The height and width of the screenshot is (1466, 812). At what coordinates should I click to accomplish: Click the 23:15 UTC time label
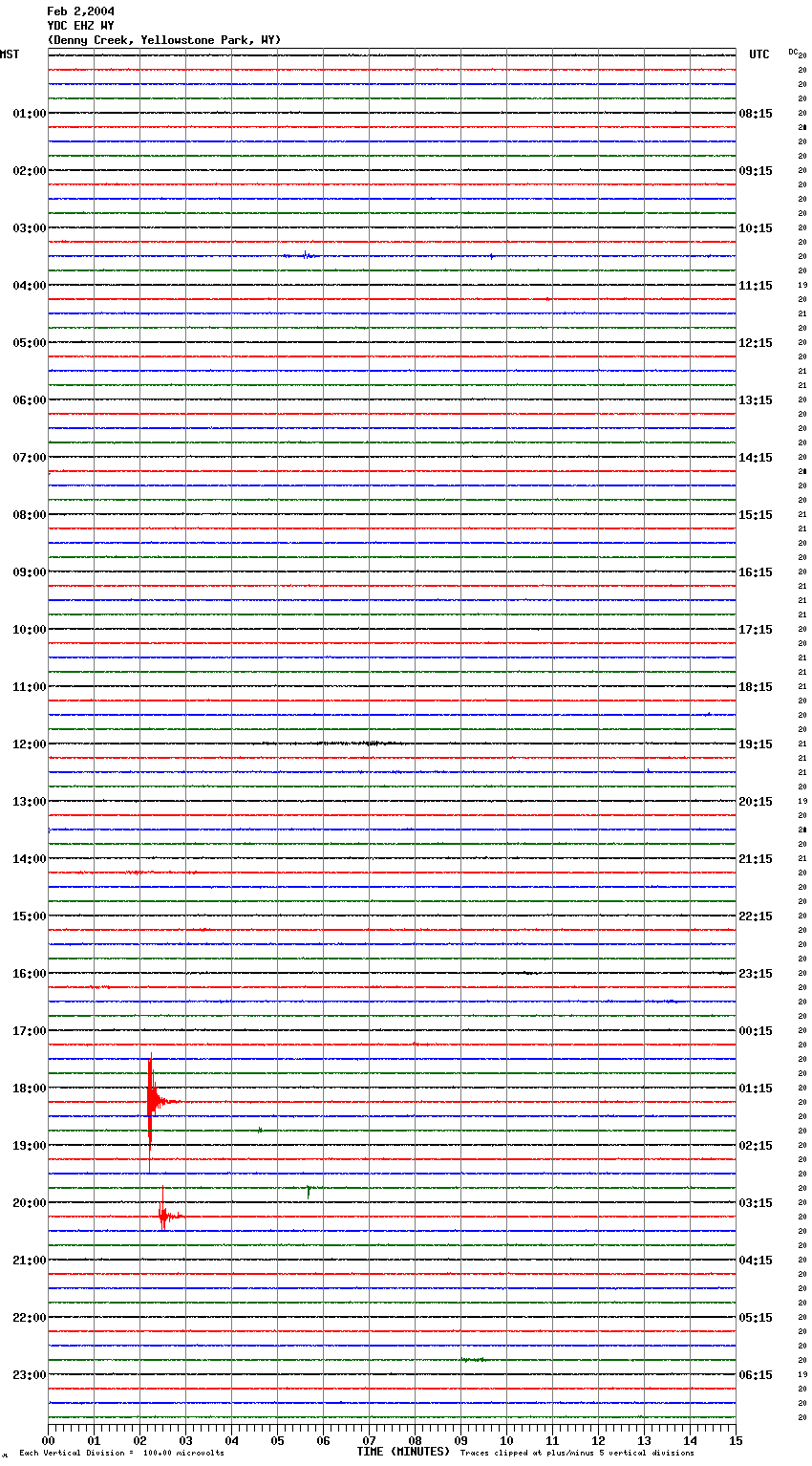click(x=756, y=974)
